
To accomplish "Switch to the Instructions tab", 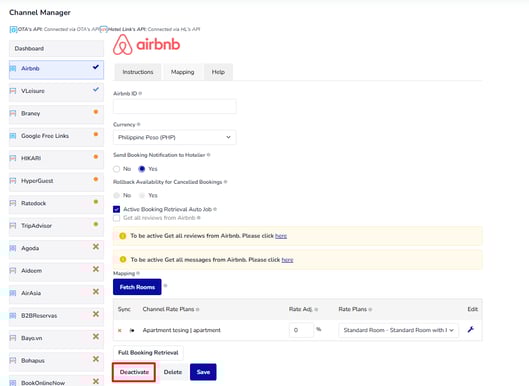I will 138,72.
